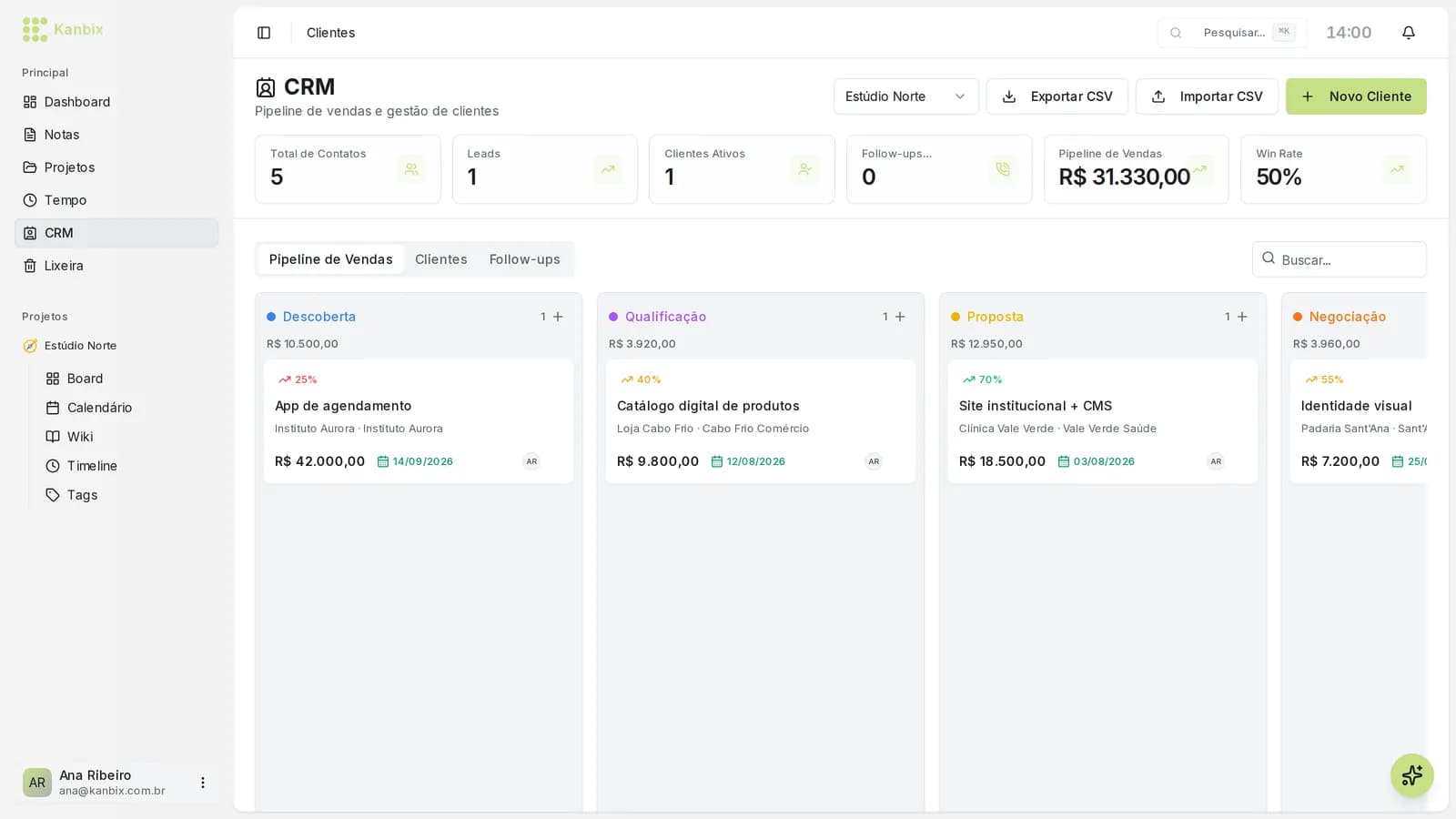Open the project Tags
1456x819 pixels.
[x=127, y=495]
